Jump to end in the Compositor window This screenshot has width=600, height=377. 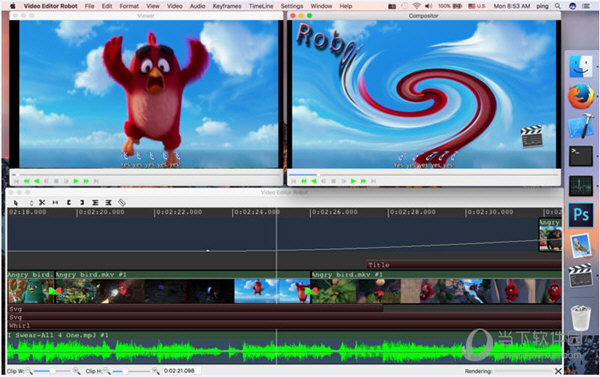[373, 181]
